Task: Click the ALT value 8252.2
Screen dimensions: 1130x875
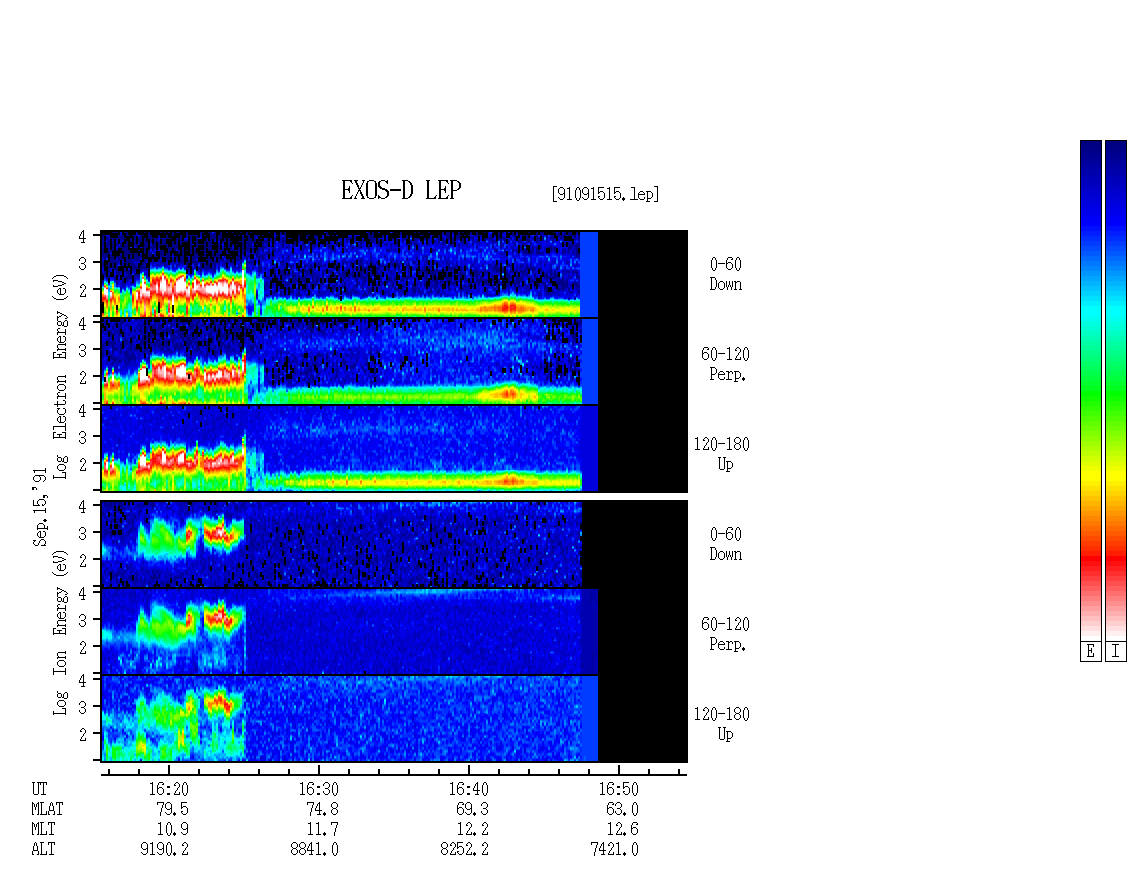Action: (x=464, y=850)
